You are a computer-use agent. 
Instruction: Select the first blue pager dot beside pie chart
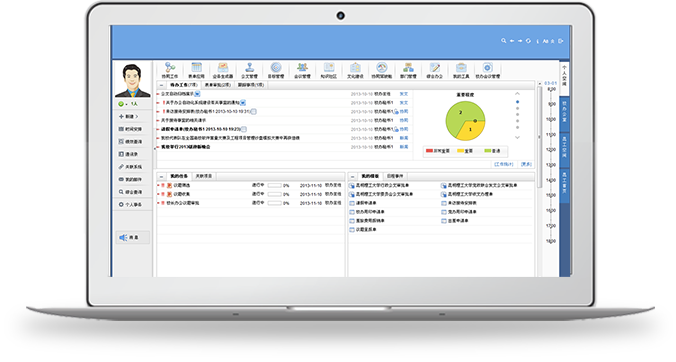tap(517, 102)
